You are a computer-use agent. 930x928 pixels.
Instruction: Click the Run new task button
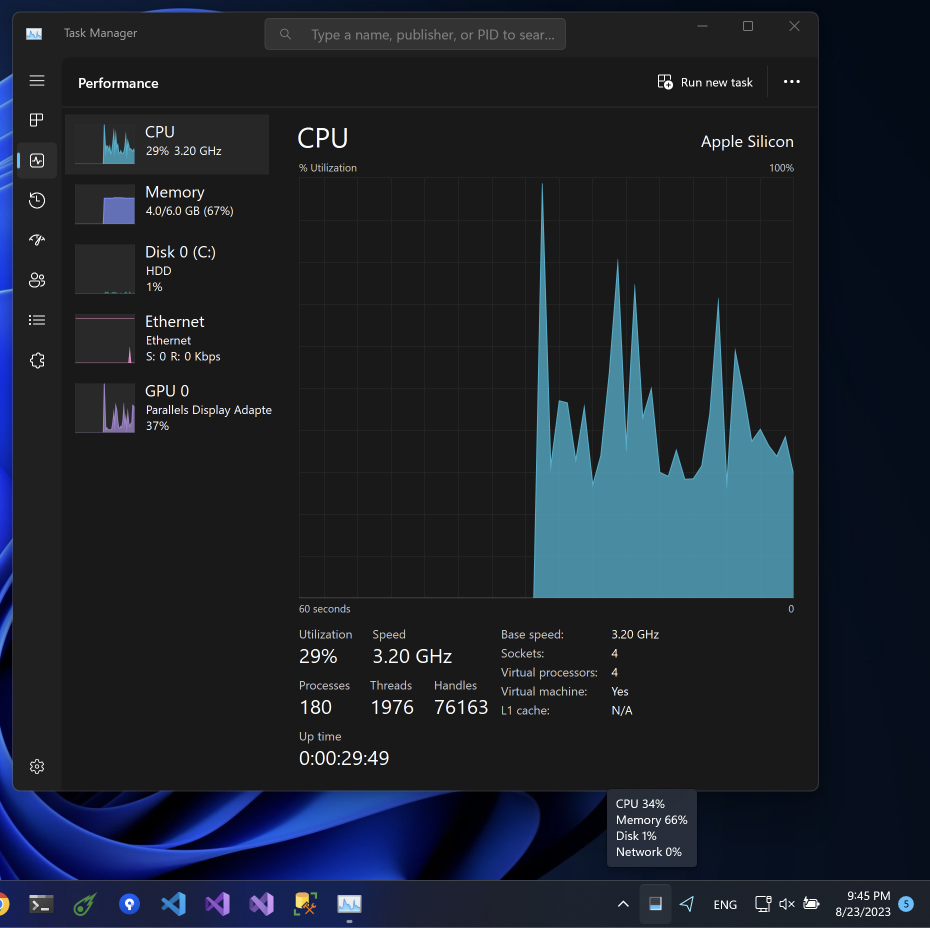point(705,82)
